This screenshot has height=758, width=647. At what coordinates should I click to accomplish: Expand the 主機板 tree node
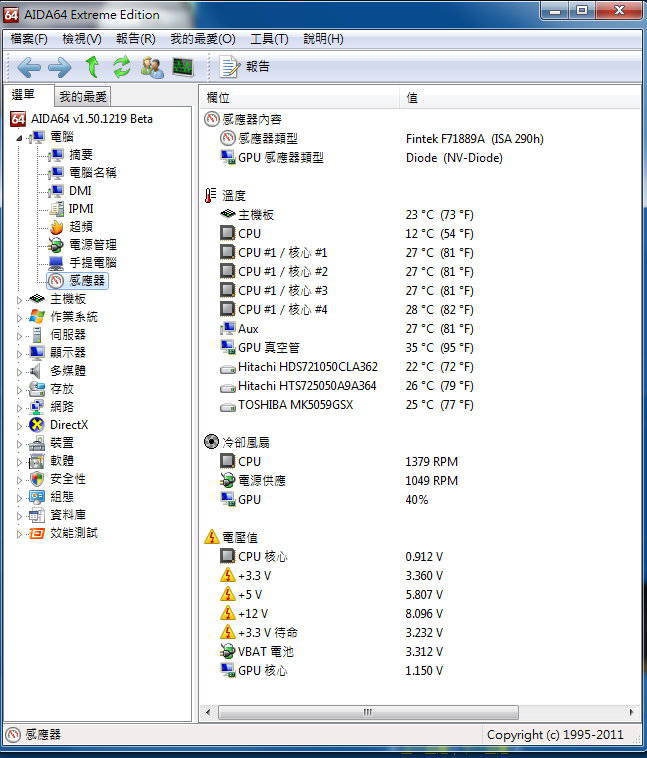click(19, 300)
